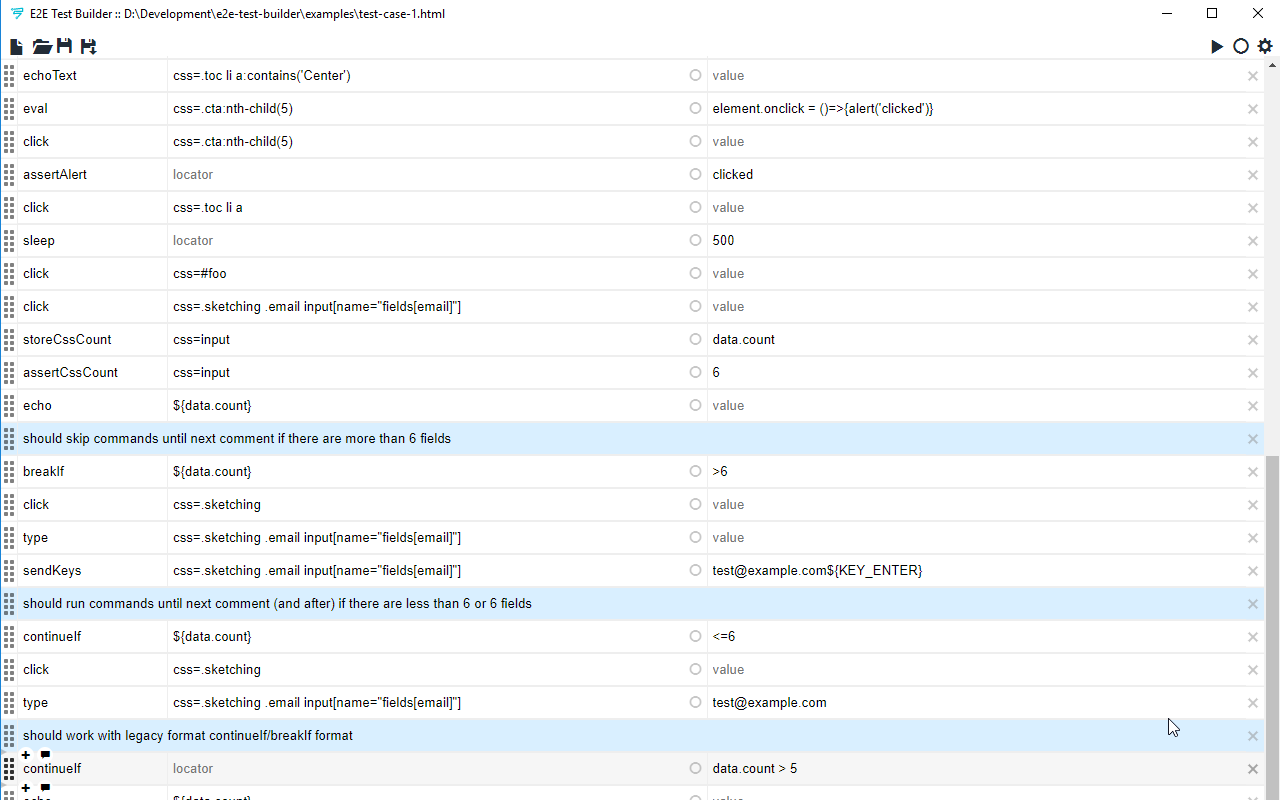
Task: Click the continueIf value <=6
Action: pyautogui.click(x=975, y=637)
